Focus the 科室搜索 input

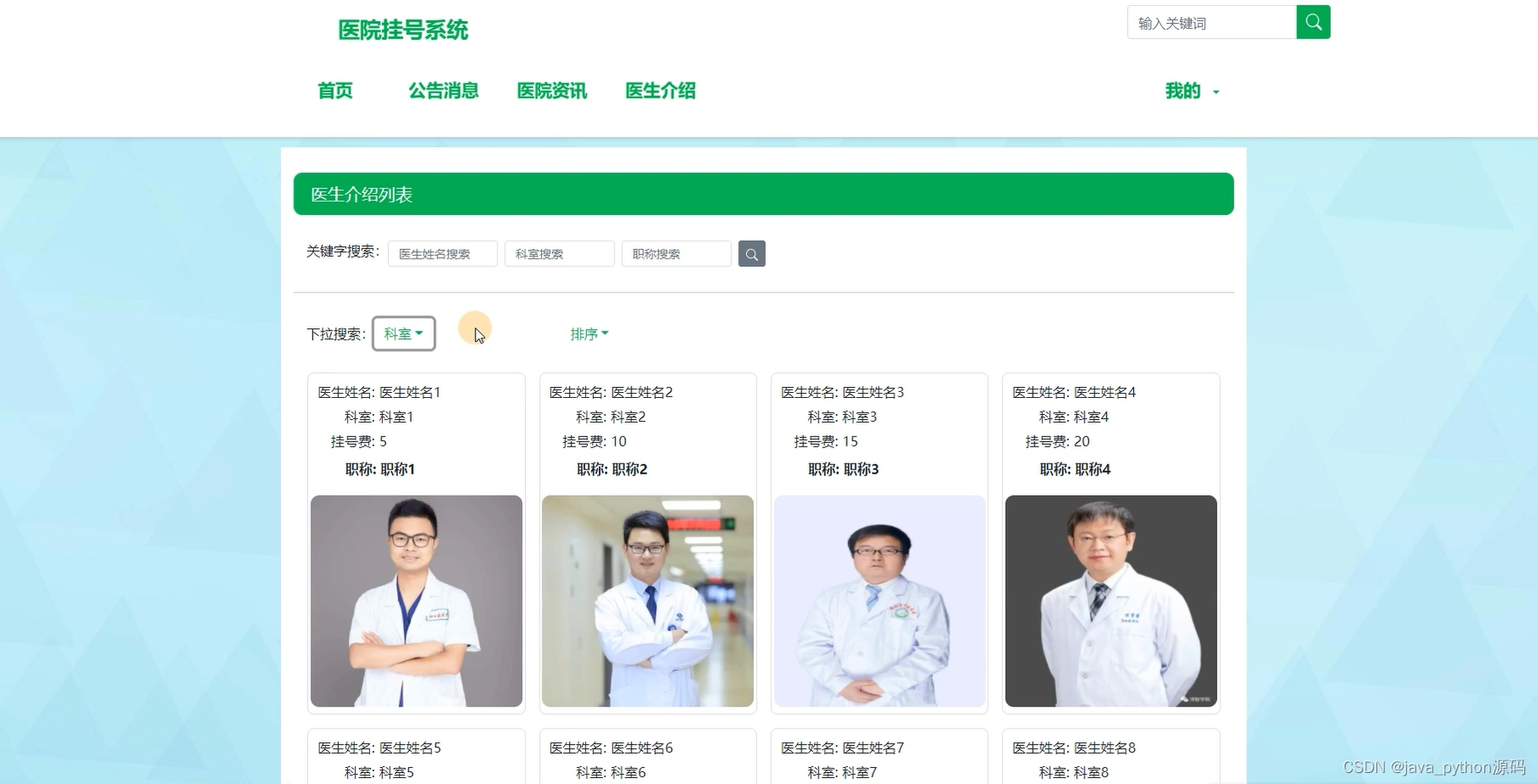[x=560, y=253]
